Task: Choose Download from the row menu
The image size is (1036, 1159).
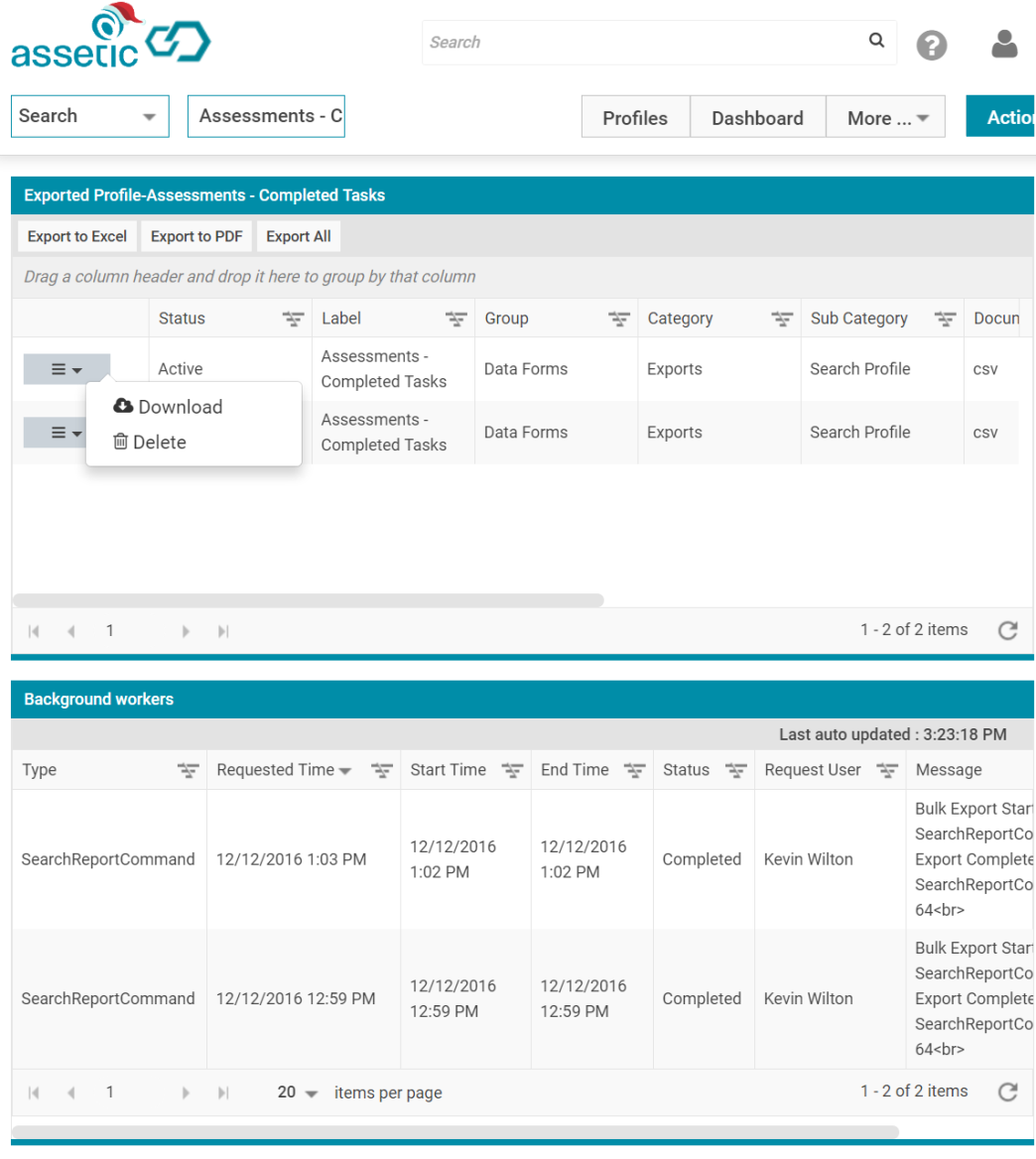Action: [x=168, y=407]
